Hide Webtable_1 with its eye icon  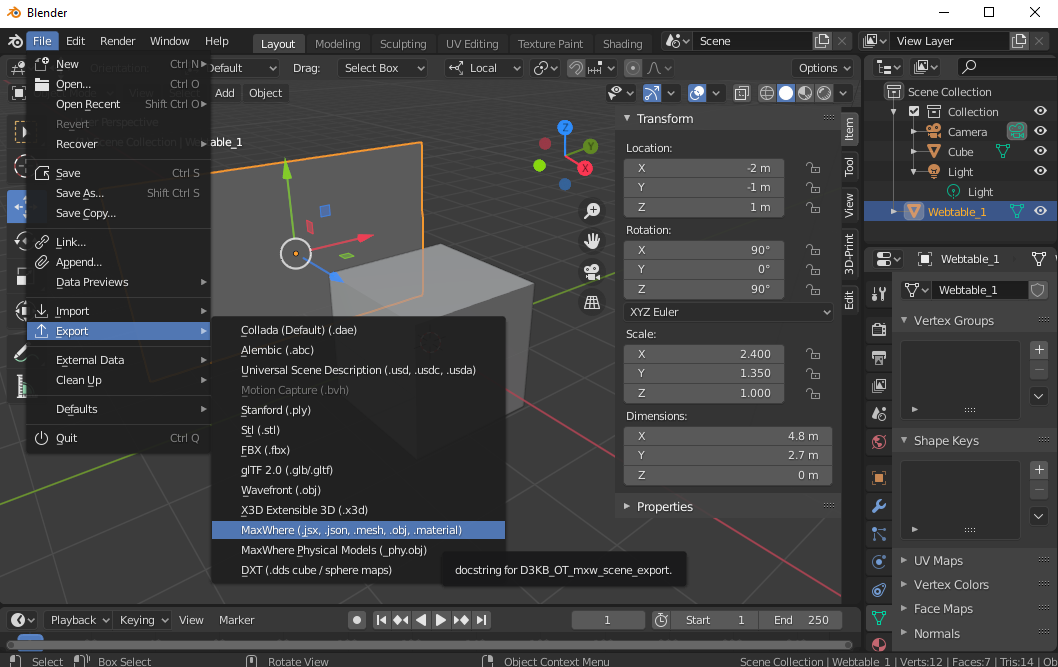[1040, 211]
